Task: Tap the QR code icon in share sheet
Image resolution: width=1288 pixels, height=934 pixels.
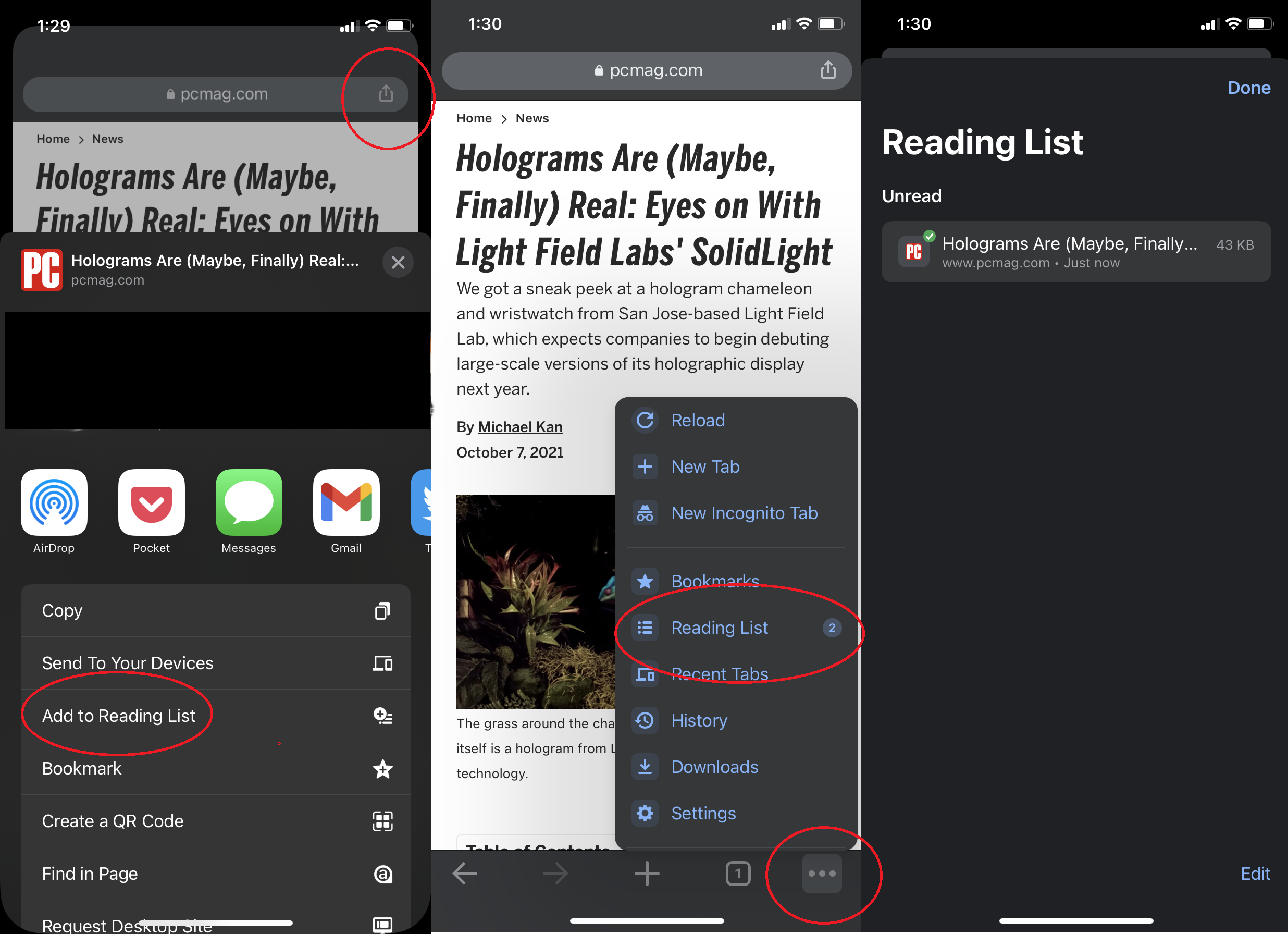Action: [383, 821]
